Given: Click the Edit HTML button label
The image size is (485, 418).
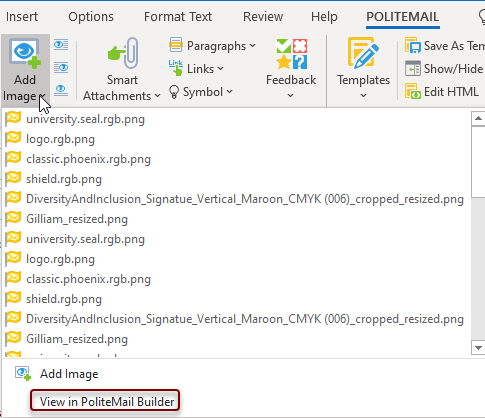Looking at the screenshot, I should click(451, 92).
